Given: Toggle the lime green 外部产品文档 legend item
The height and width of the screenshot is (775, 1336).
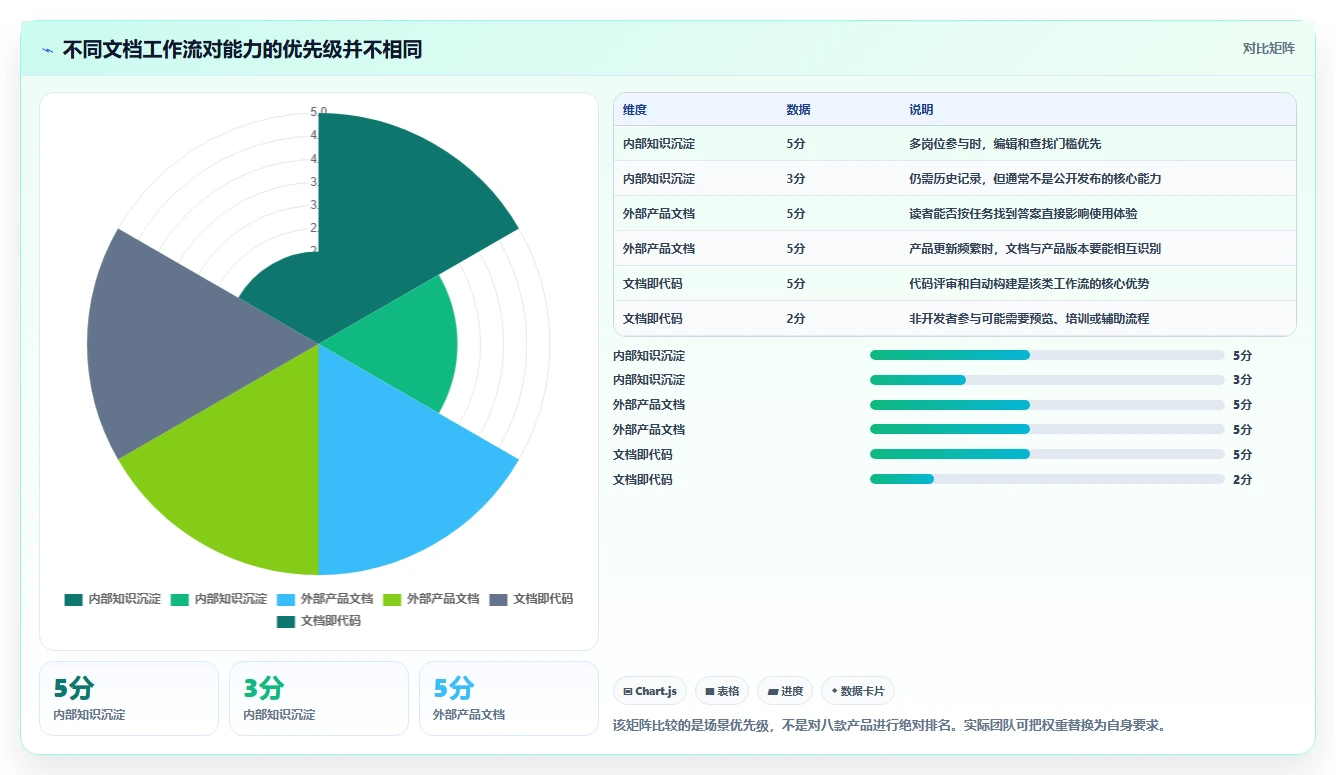Looking at the screenshot, I should pyautogui.click(x=431, y=599).
